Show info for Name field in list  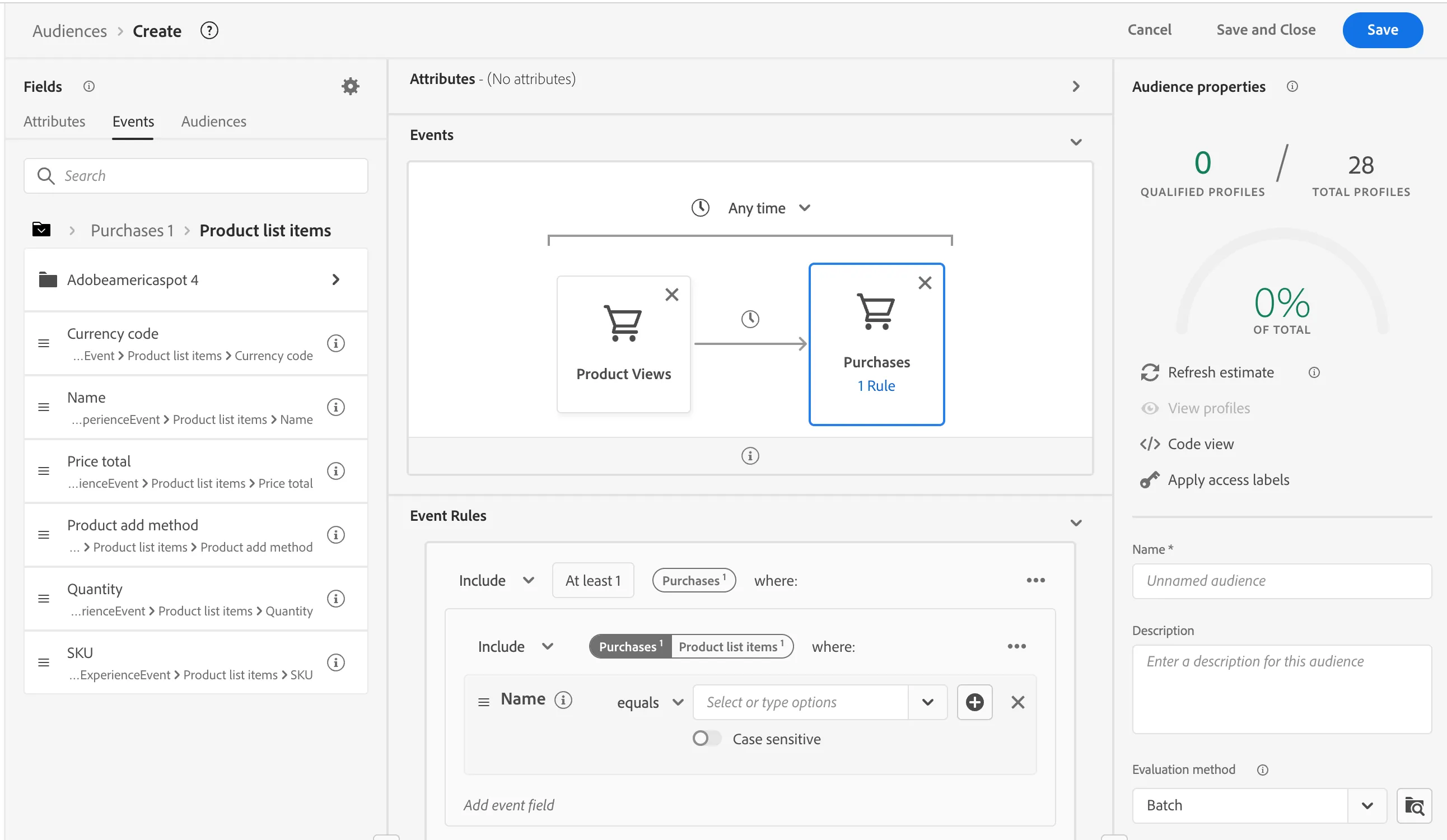(336, 407)
